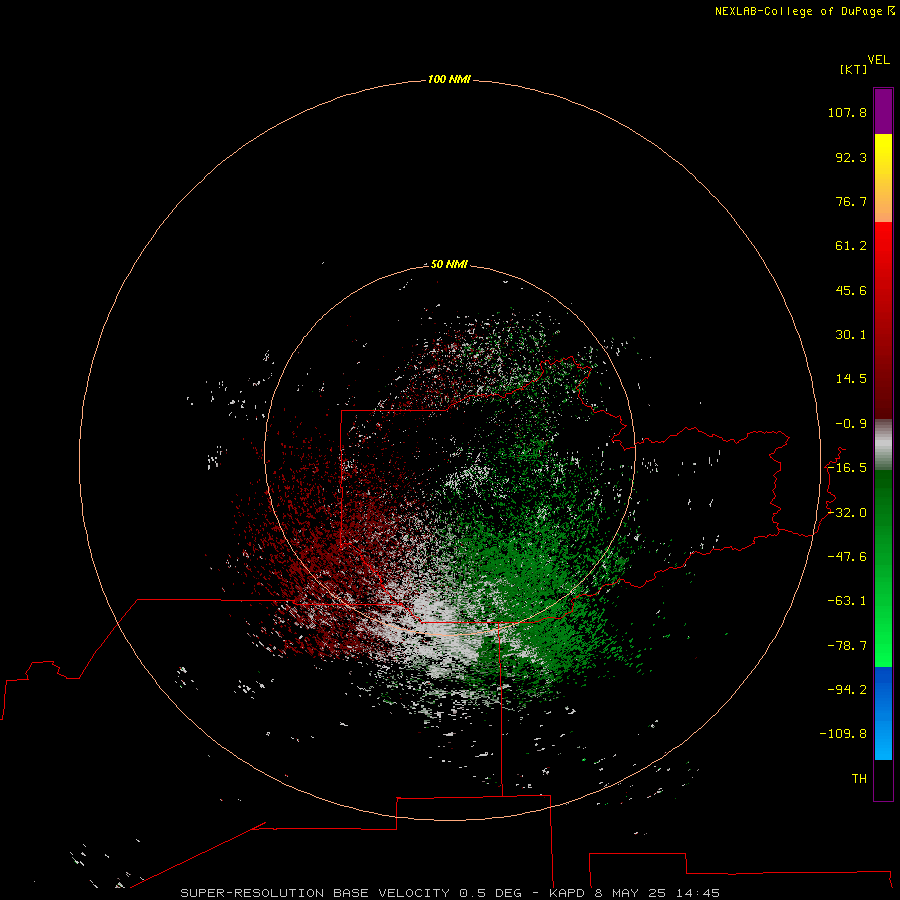Image resolution: width=900 pixels, height=900 pixels.
Task: Click the -0.9 velocity scale value
Action: (x=851, y=424)
